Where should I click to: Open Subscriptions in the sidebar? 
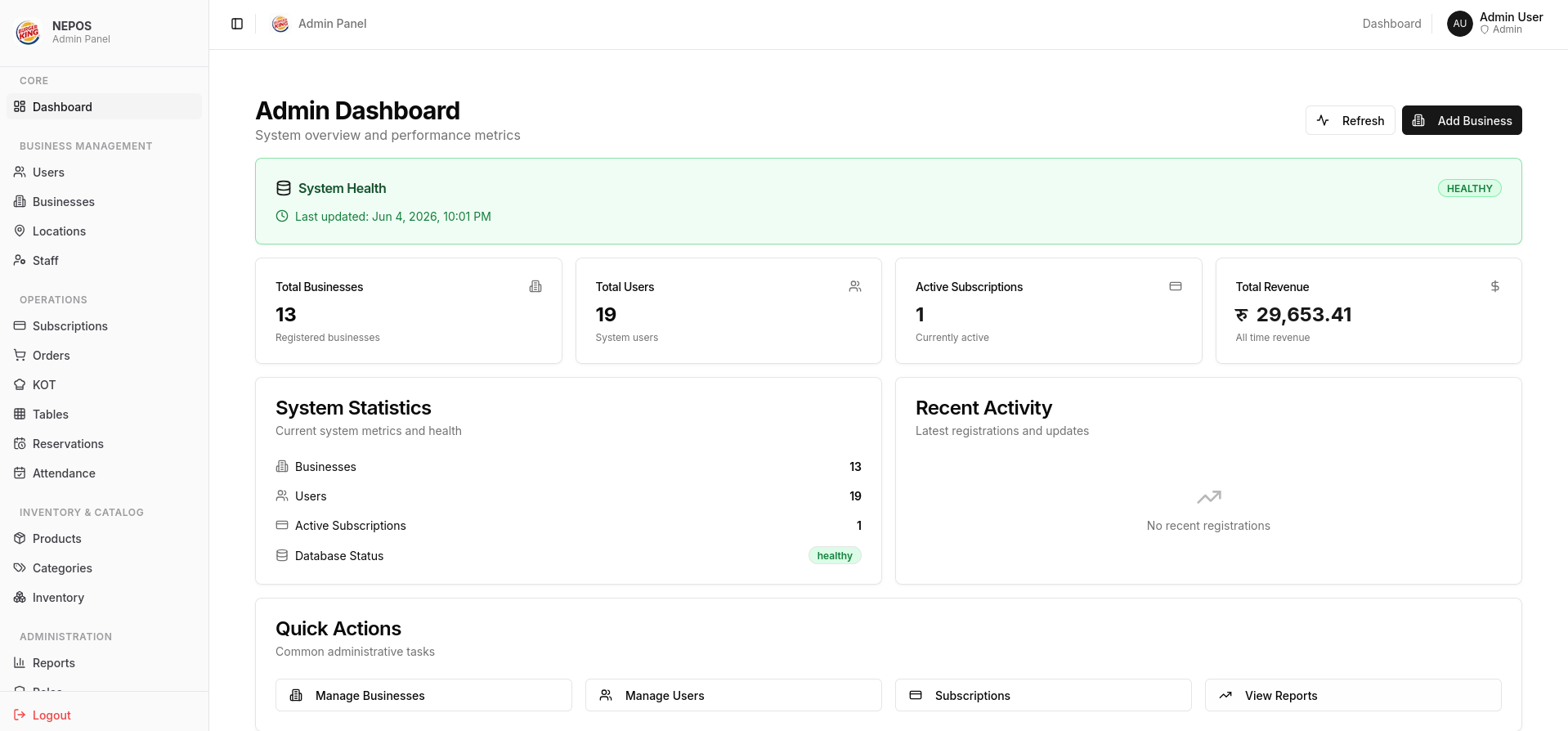(x=104, y=325)
